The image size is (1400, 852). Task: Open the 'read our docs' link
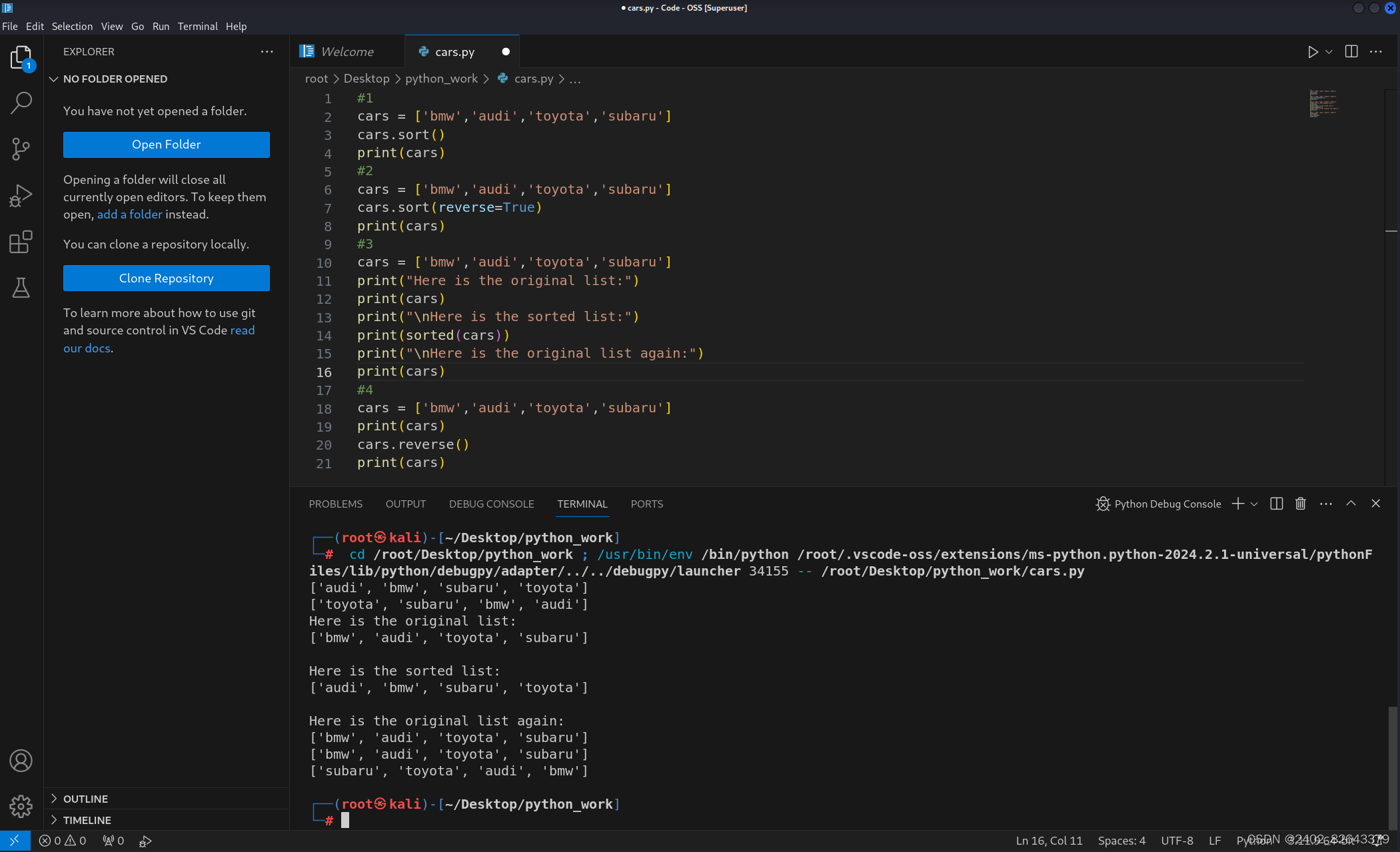(243, 330)
